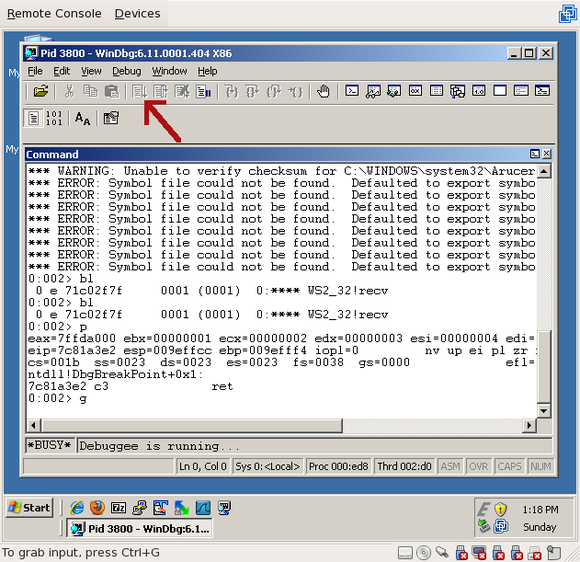This screenshot has height=562, width=580.
Task: Open the Scratch Pad toolbar icon
Action: pos(500,91)
